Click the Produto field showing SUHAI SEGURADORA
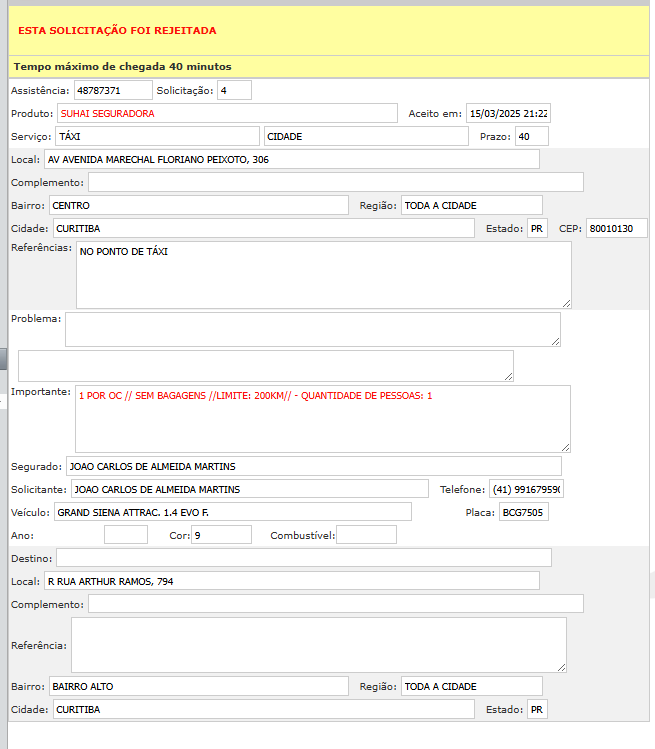655x749 pixels. coord(227,114)
